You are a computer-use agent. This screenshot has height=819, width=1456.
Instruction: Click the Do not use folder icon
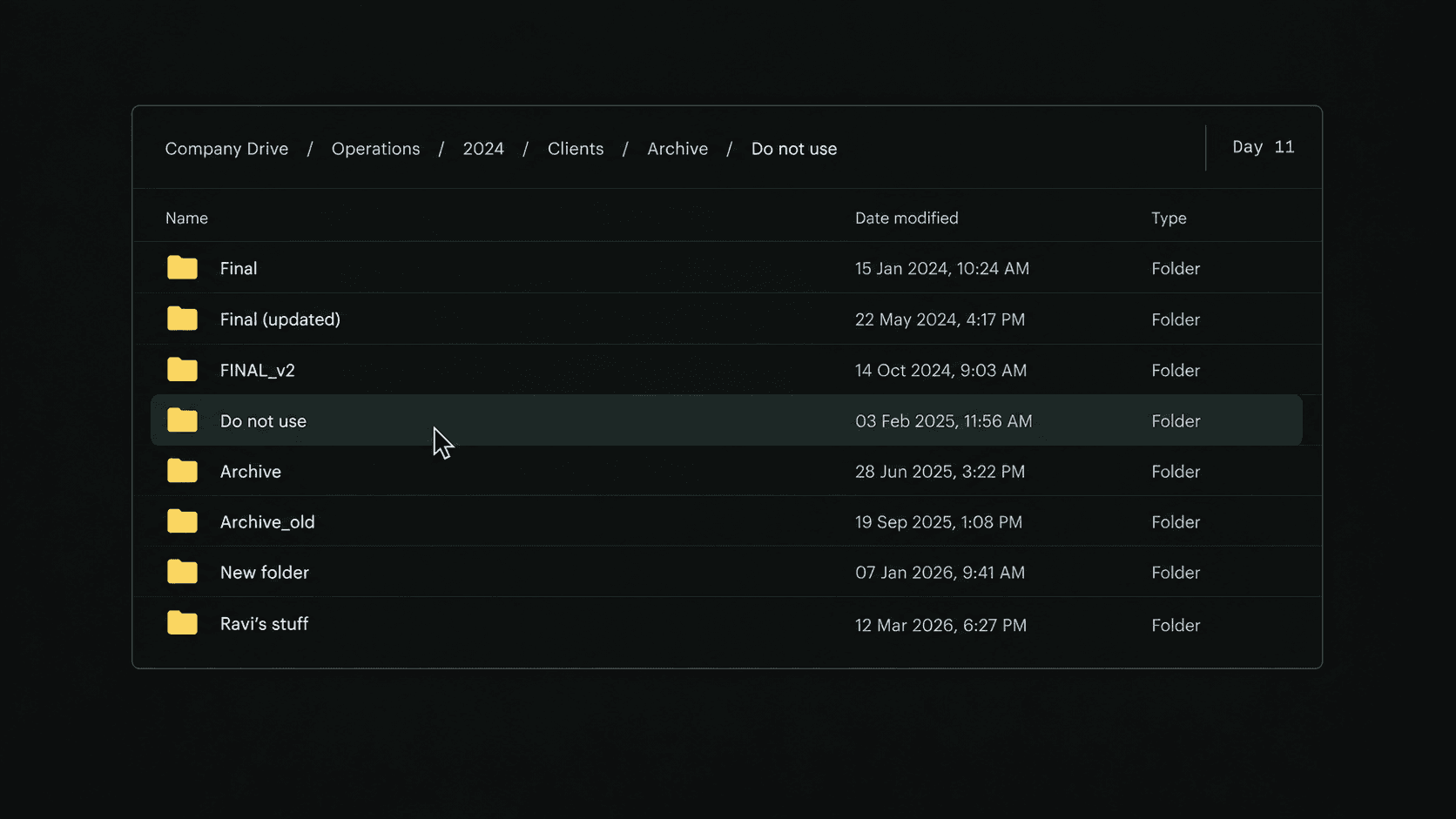tap(182, 420)
